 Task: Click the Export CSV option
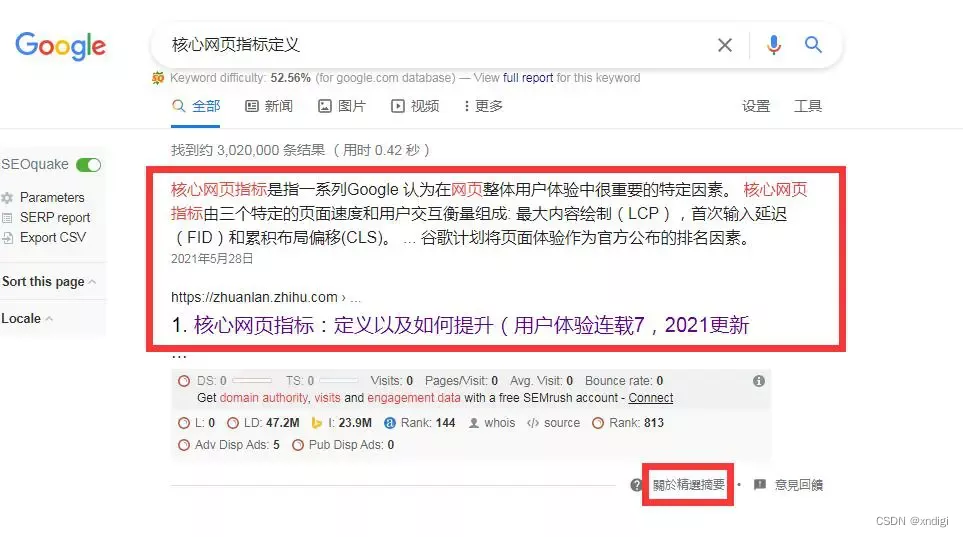[x=53, y=238]
